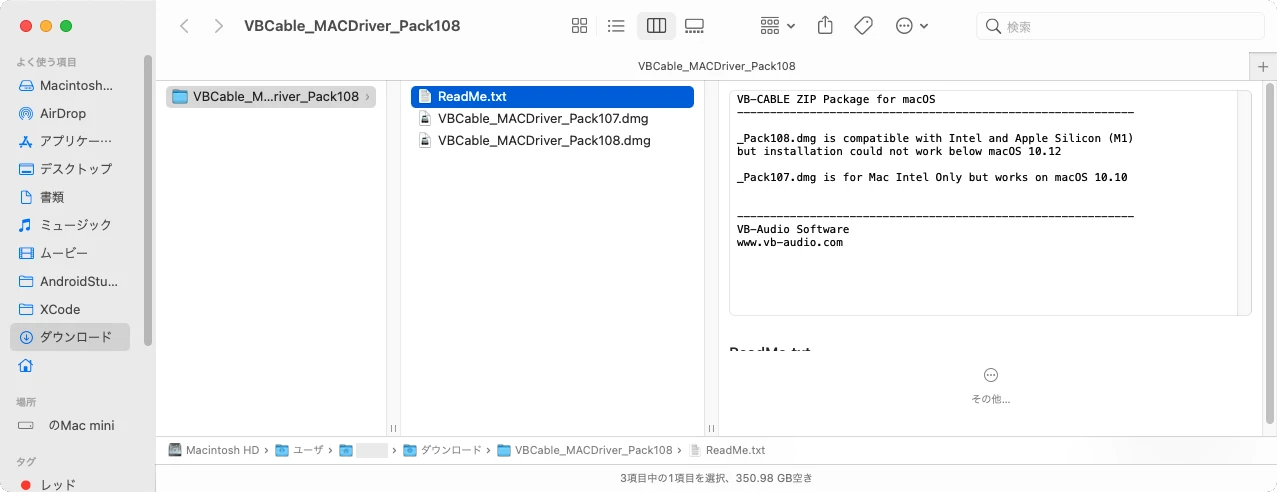Click the home folder icon in sidebar
This screenshot has height=492, width=1277.
pos(26,365)
